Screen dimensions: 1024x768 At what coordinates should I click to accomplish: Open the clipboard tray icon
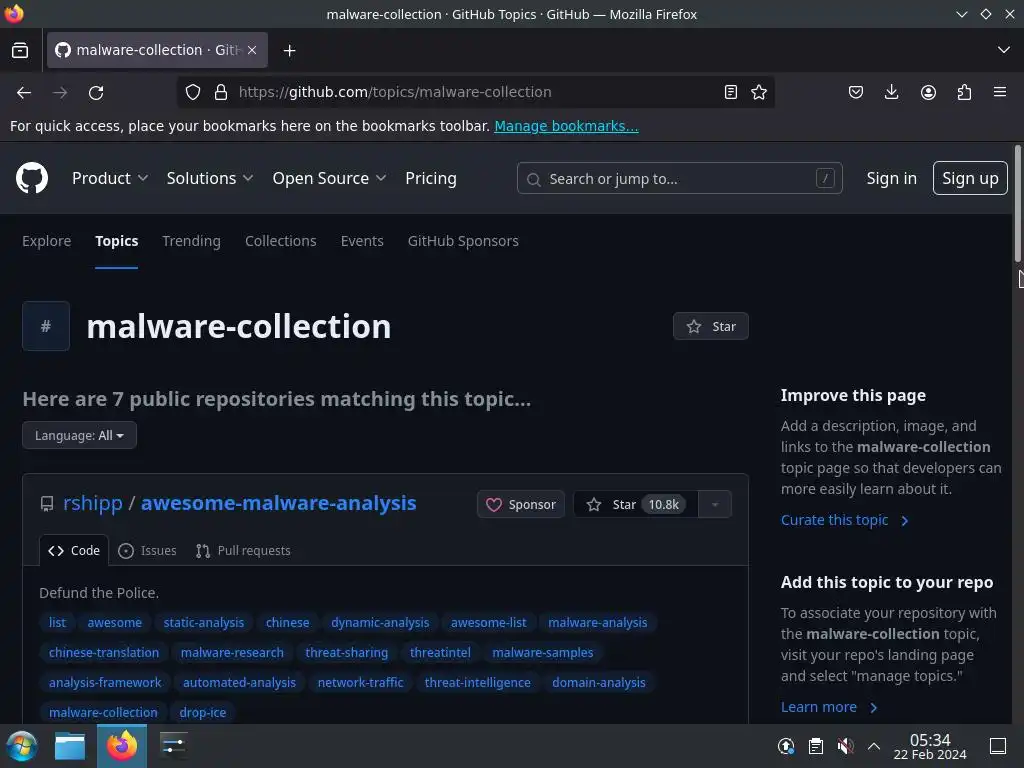pos(816,746)
